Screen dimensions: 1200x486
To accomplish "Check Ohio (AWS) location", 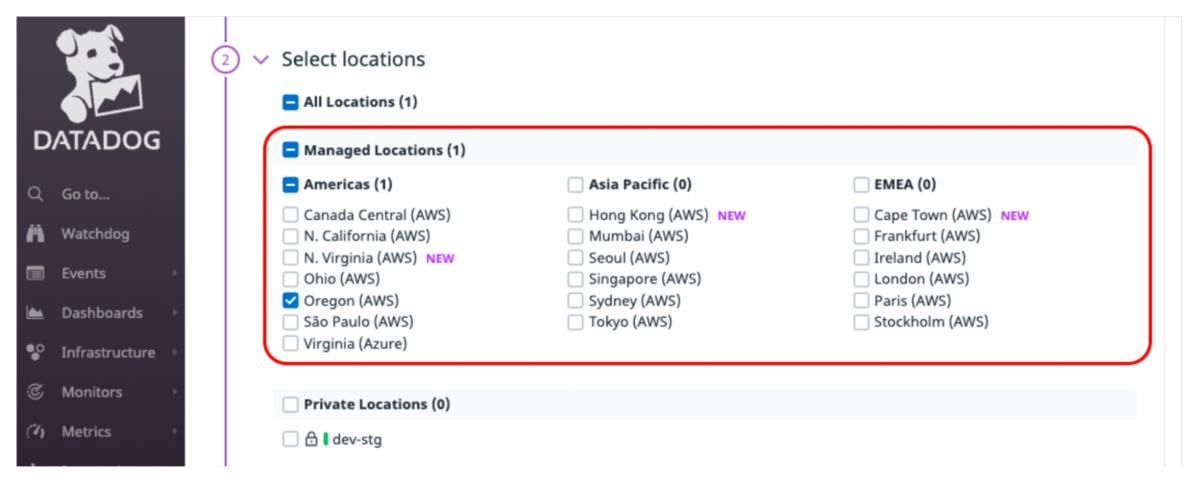I will point(290,279).
